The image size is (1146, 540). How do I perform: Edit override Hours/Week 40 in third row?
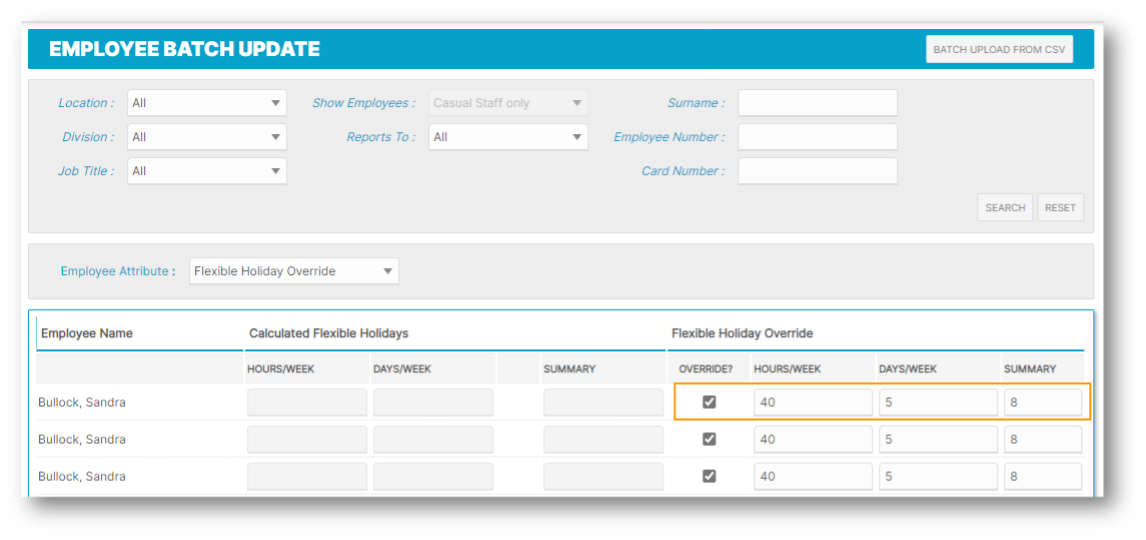point(813,476)
